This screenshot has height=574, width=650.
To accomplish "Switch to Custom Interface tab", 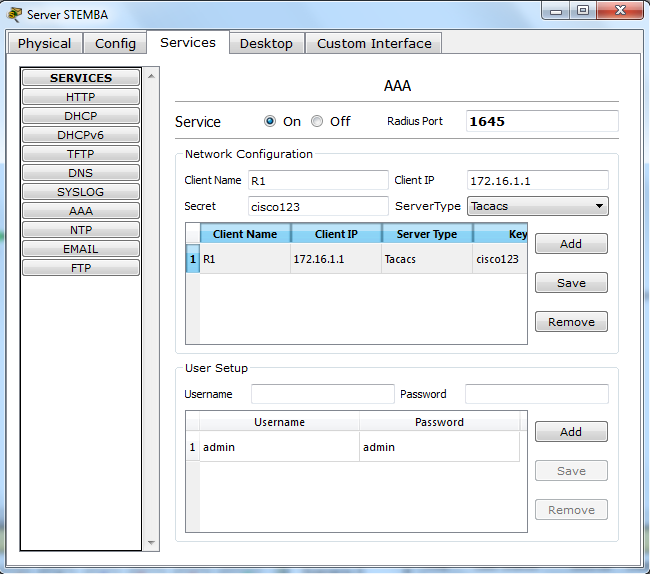I will pos(374,43).
